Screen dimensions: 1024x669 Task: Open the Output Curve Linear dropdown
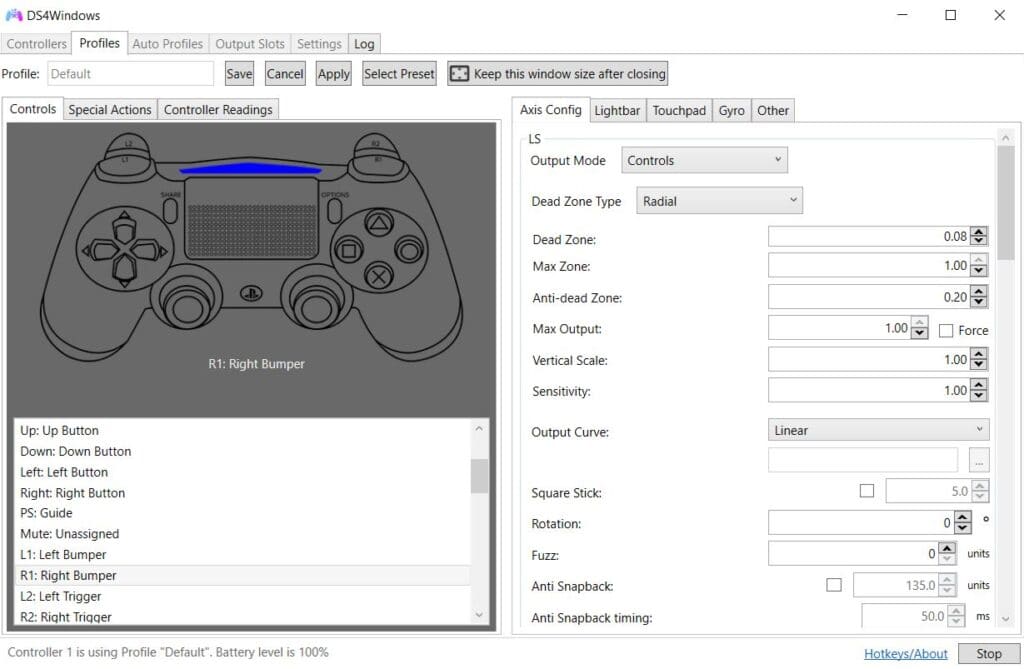click(x=878, y=430)
